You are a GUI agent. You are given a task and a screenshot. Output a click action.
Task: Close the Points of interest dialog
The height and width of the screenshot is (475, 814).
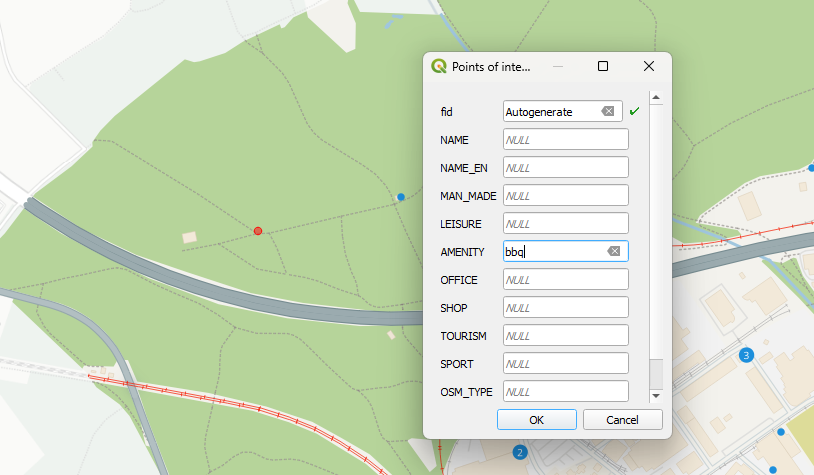click(649, 67)
